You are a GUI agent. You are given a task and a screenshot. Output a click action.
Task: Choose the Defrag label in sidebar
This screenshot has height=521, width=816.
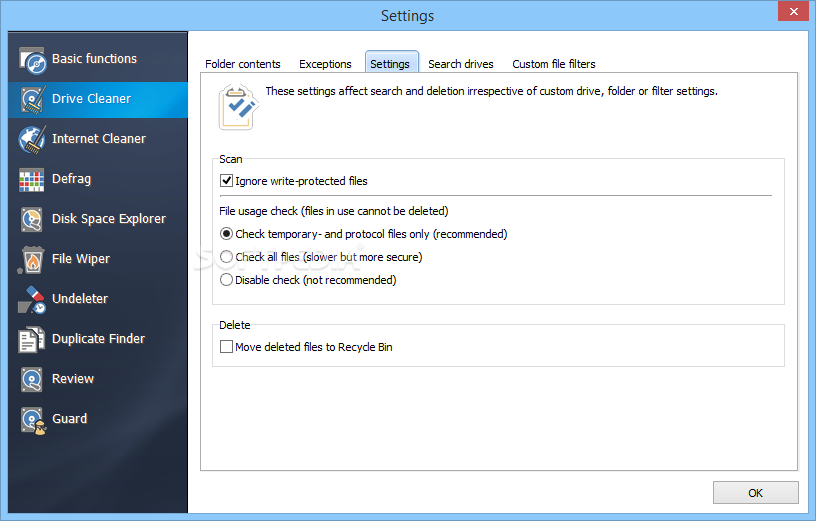(71, 179)
